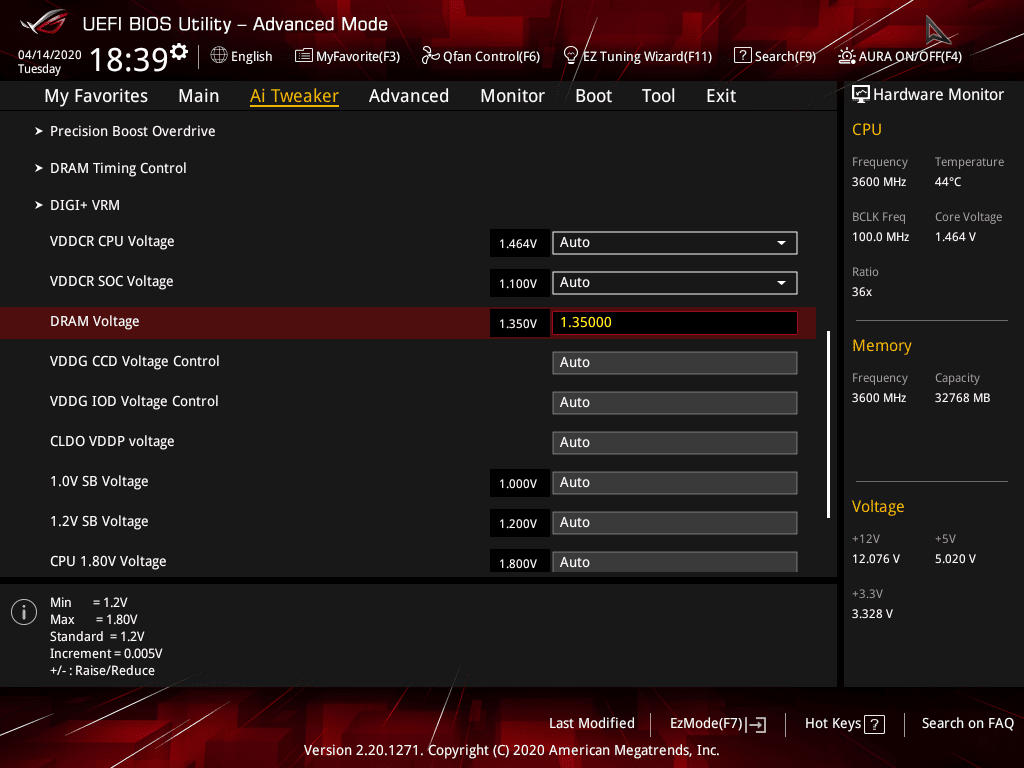Select the Ai Tweaker tab

point(294,96)
